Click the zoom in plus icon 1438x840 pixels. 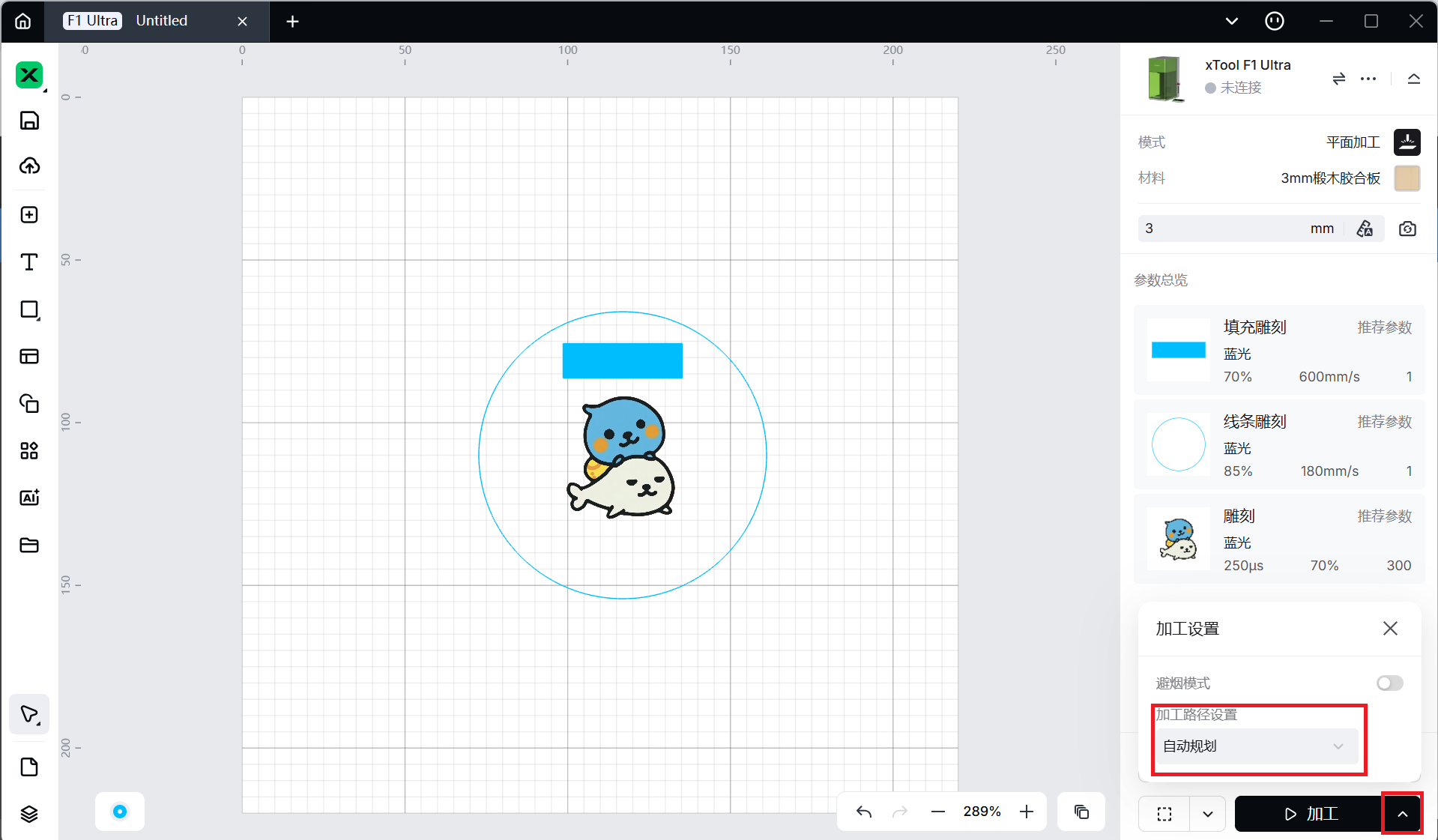point(1027,812)
